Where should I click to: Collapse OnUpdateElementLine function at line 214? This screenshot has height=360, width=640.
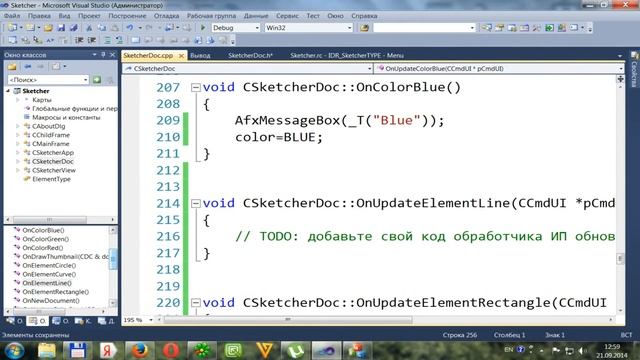(196, 203)
